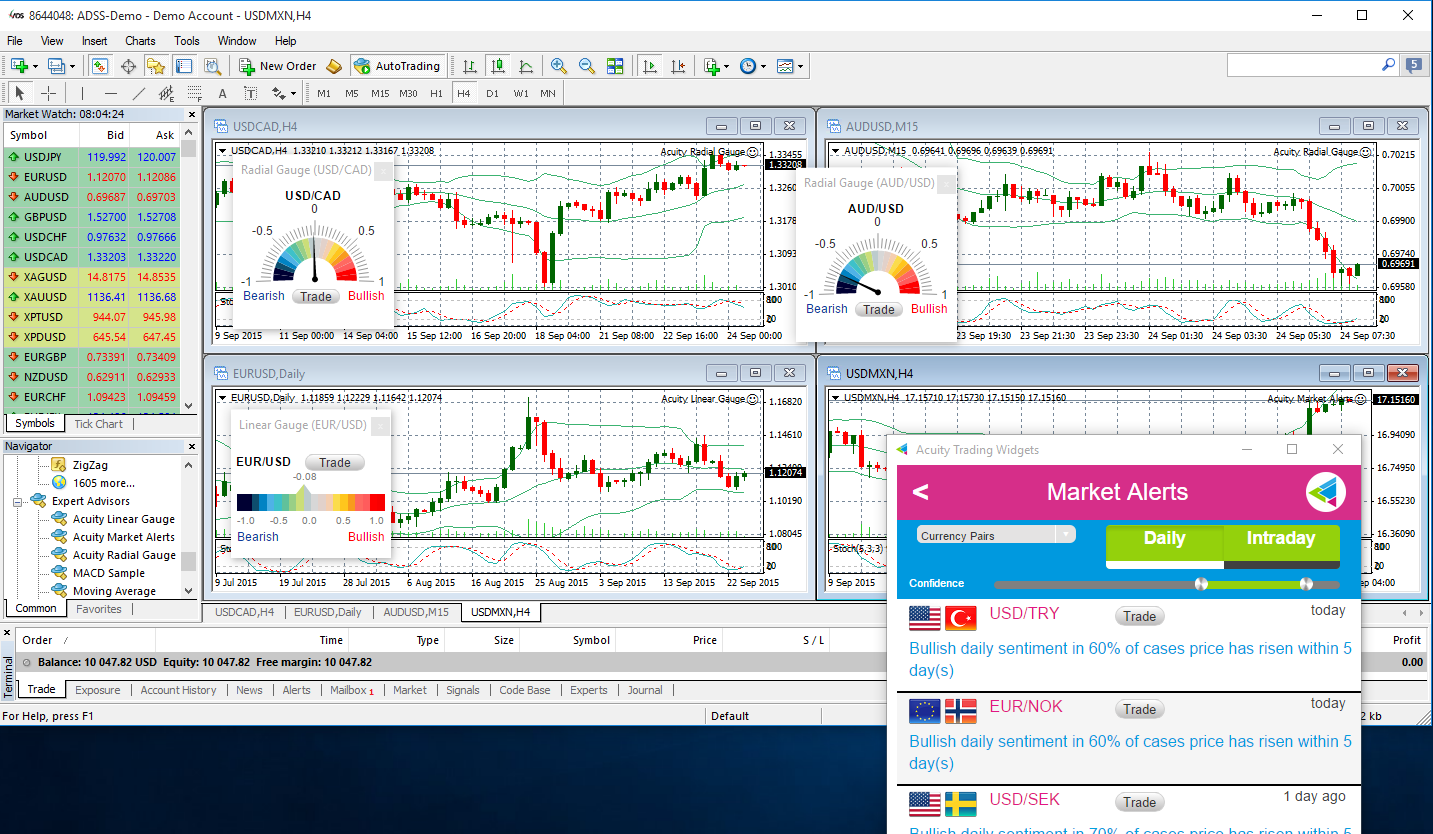The width and height of the screenshot is (1433, 834).
Task: Open the Periodicity clock dropdown arrow
Action: click(763, 67)
